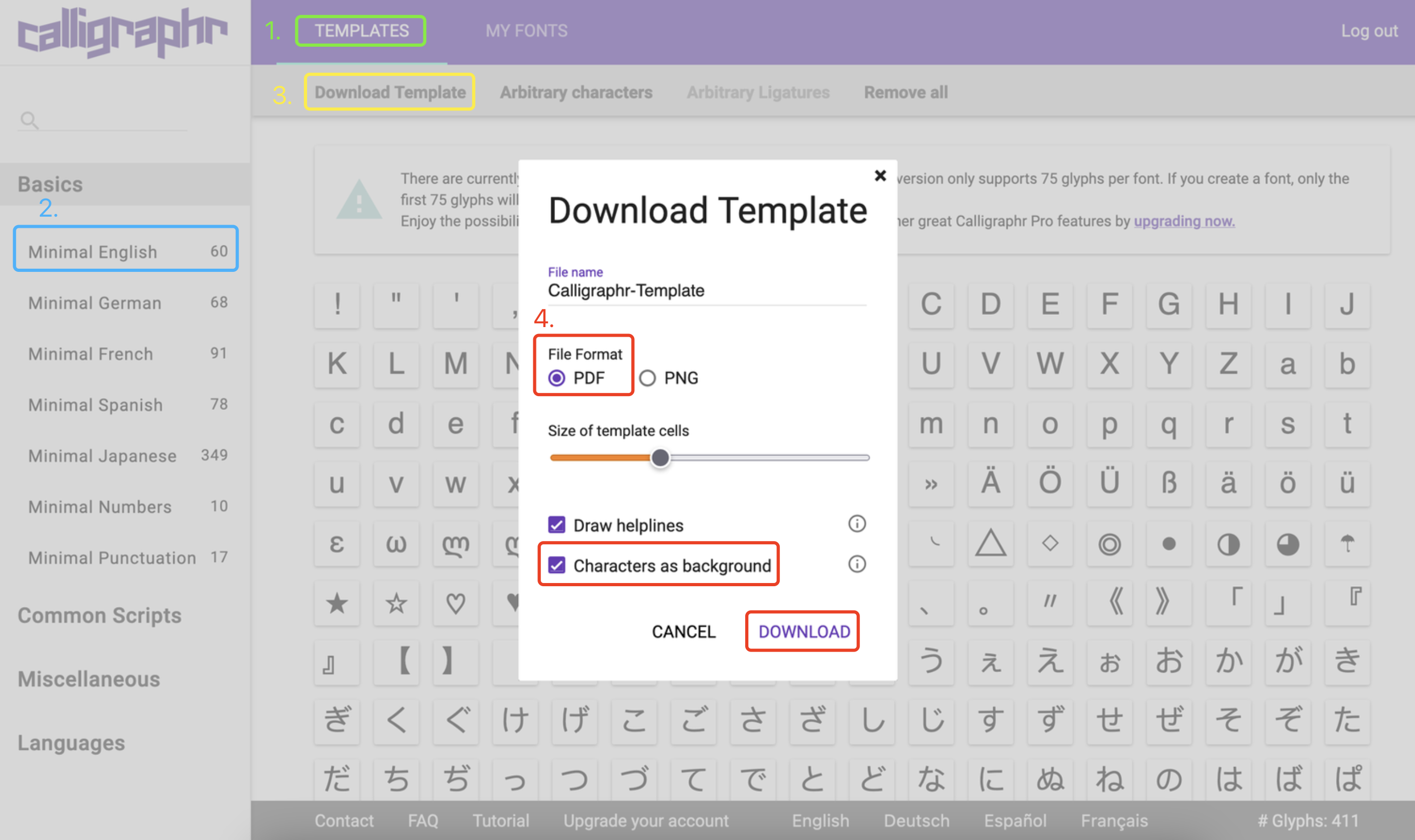Toggle the Draw helplines checkbox

pyautogui.click(x=557, y=525)
